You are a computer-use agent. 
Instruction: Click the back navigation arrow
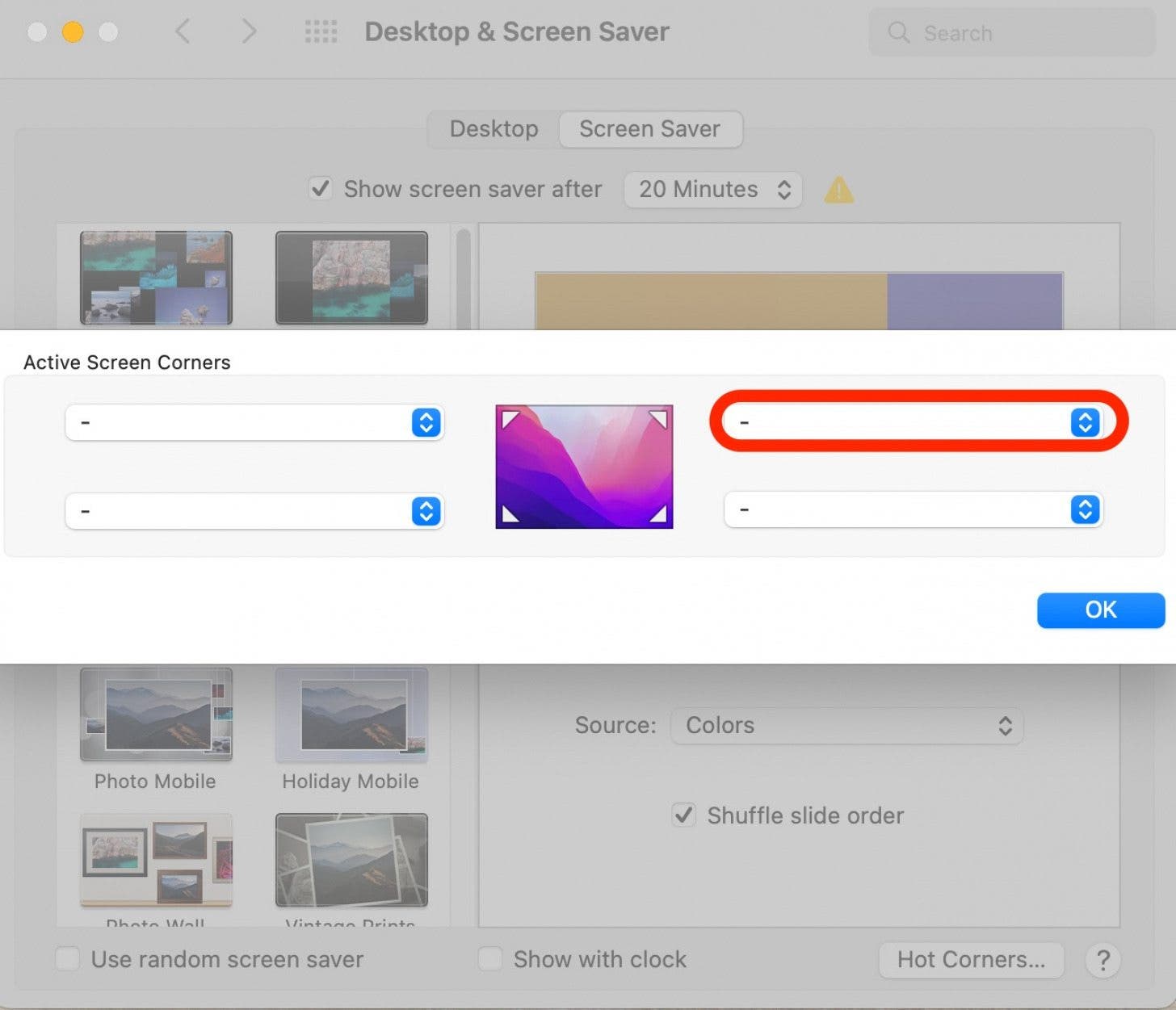183,31
